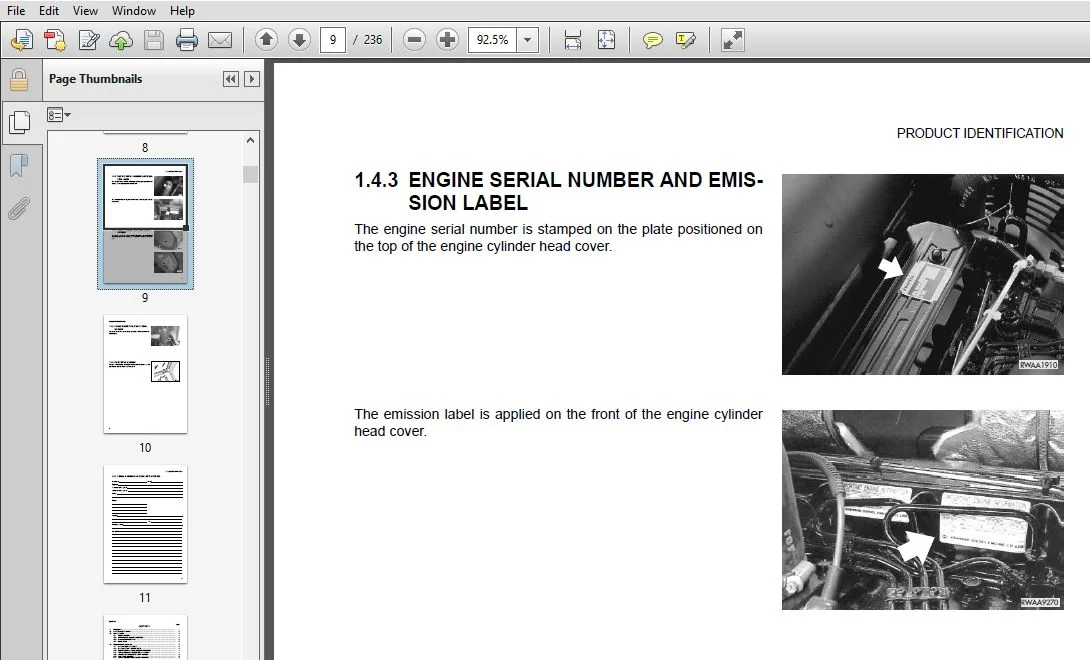Click the Fit Width scrolling icon
1090x660 pixels.
[x=573, y=40]
